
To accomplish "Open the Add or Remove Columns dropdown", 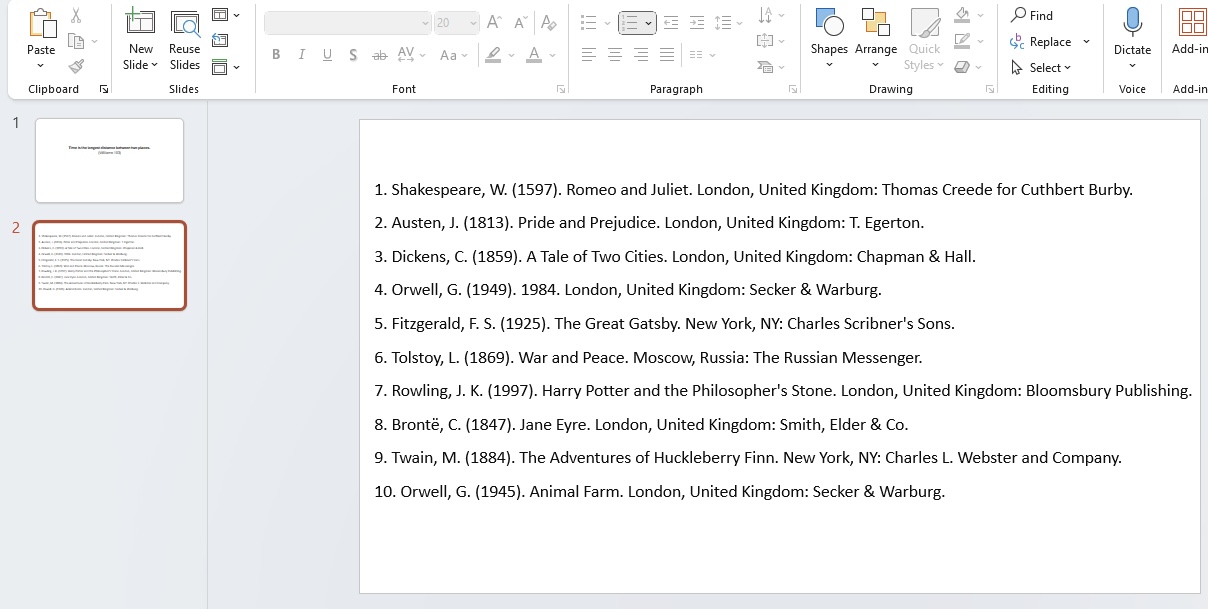I will [704, 55].
